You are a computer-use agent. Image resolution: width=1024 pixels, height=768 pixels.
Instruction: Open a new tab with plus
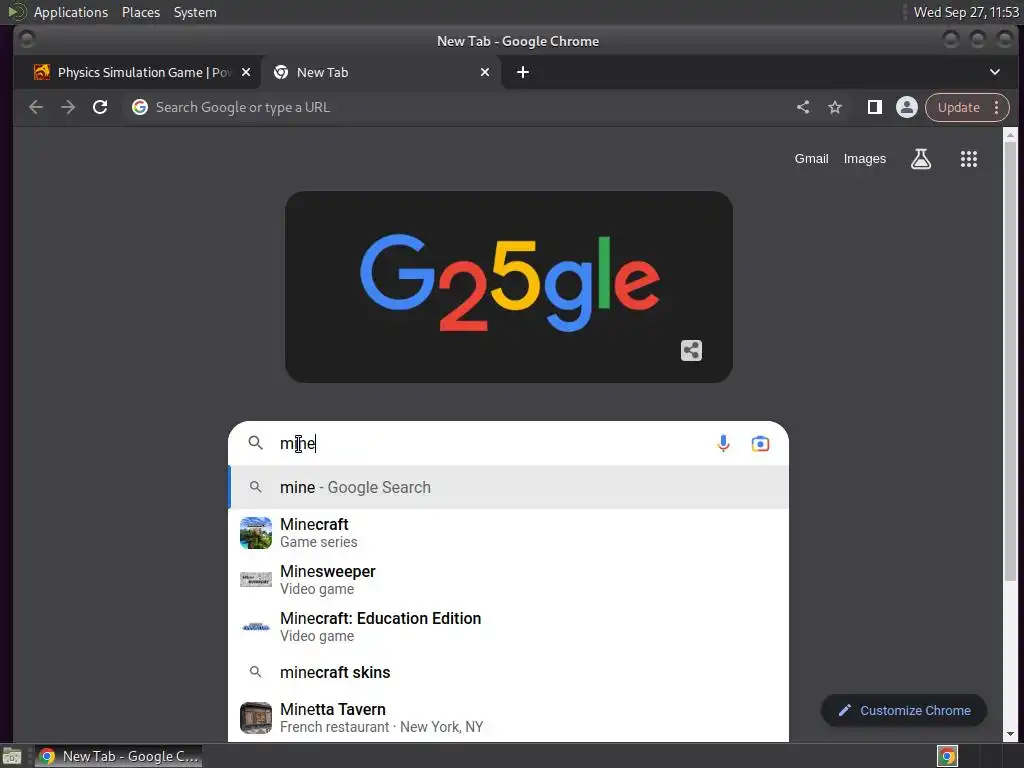[523, 72]
